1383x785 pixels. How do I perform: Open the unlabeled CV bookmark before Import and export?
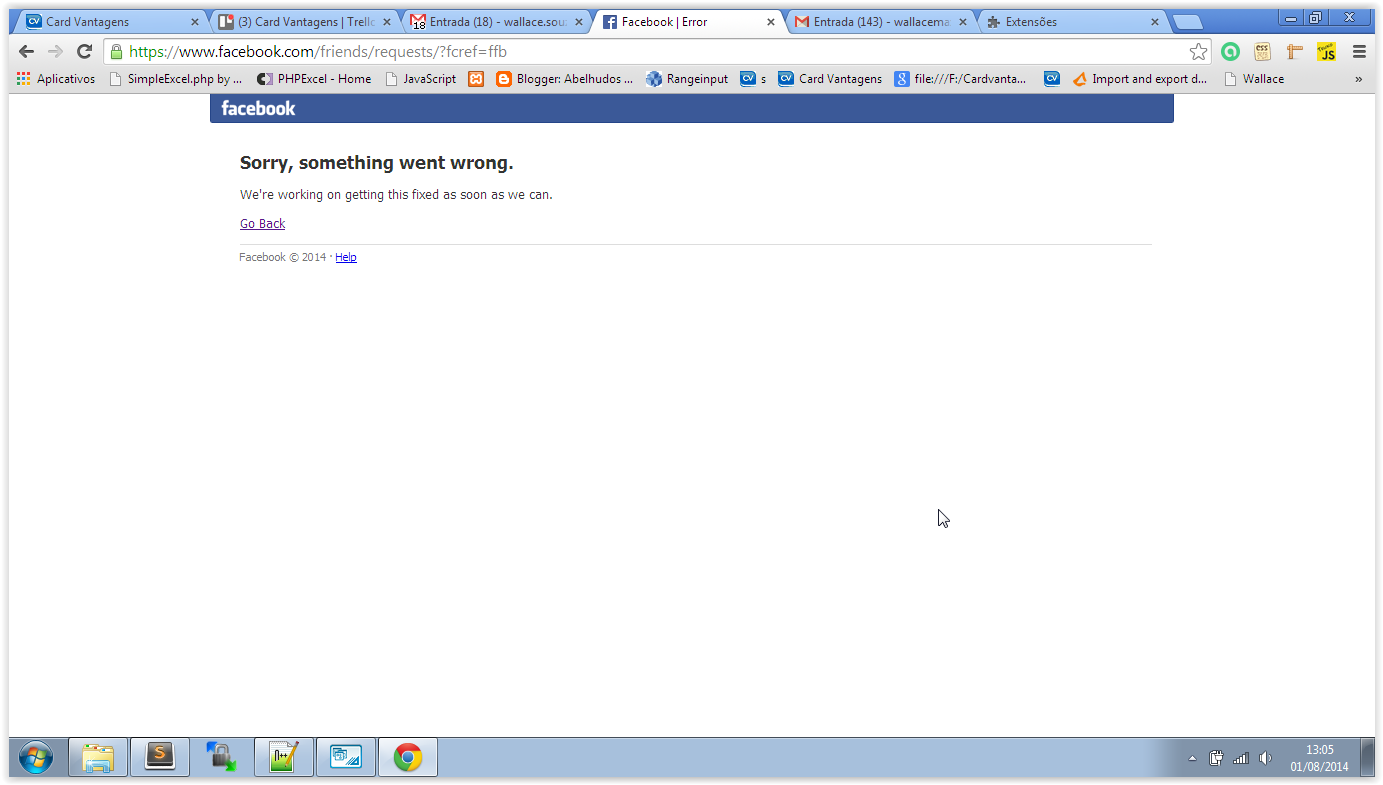pyautogui.click(x=1051, y=79)
